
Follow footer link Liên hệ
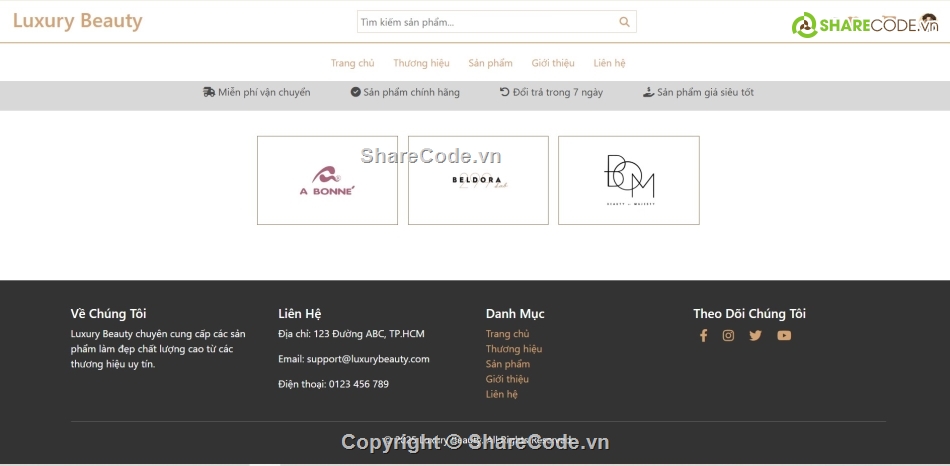coord(502,394)
